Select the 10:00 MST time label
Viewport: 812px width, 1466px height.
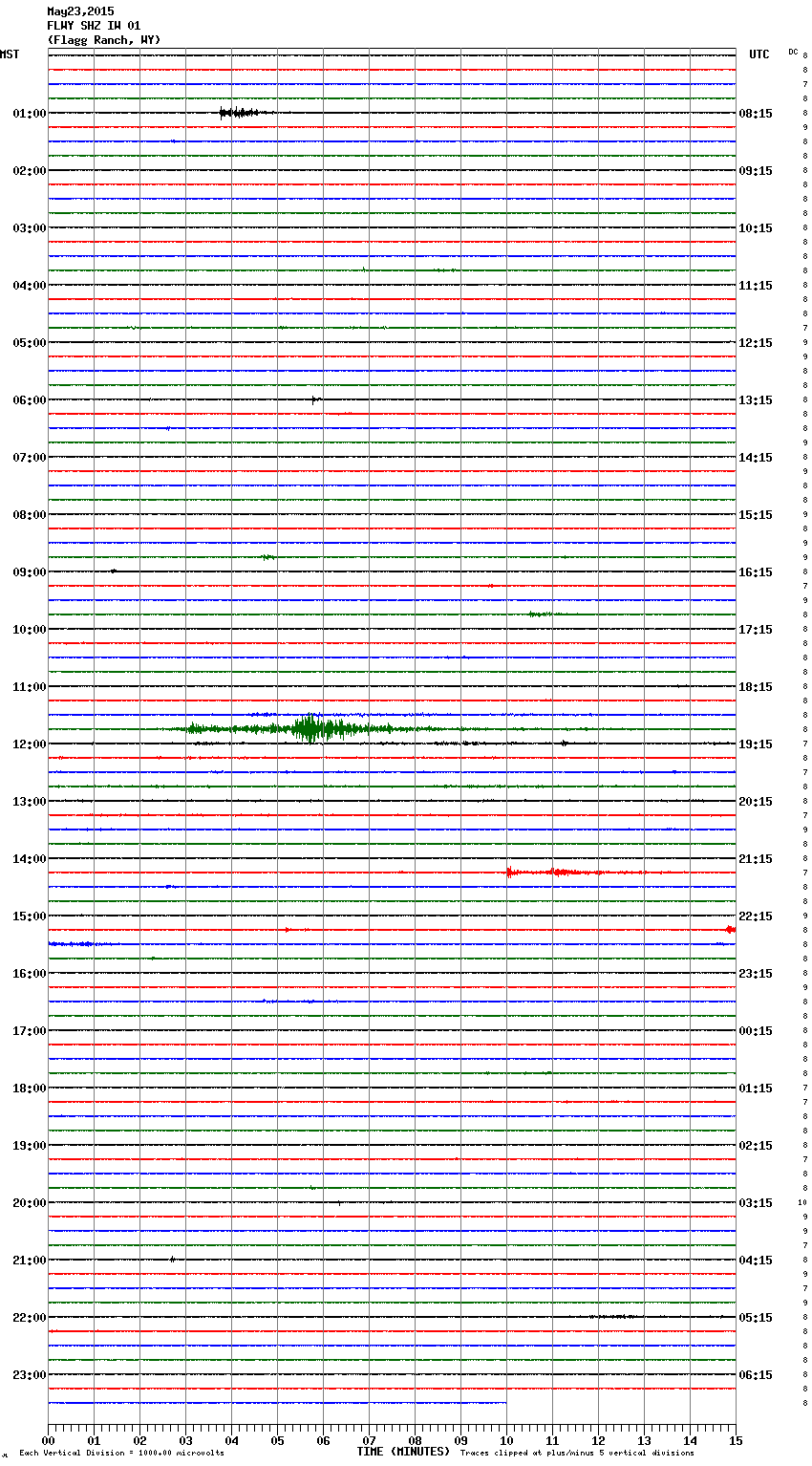coord(30,630)
